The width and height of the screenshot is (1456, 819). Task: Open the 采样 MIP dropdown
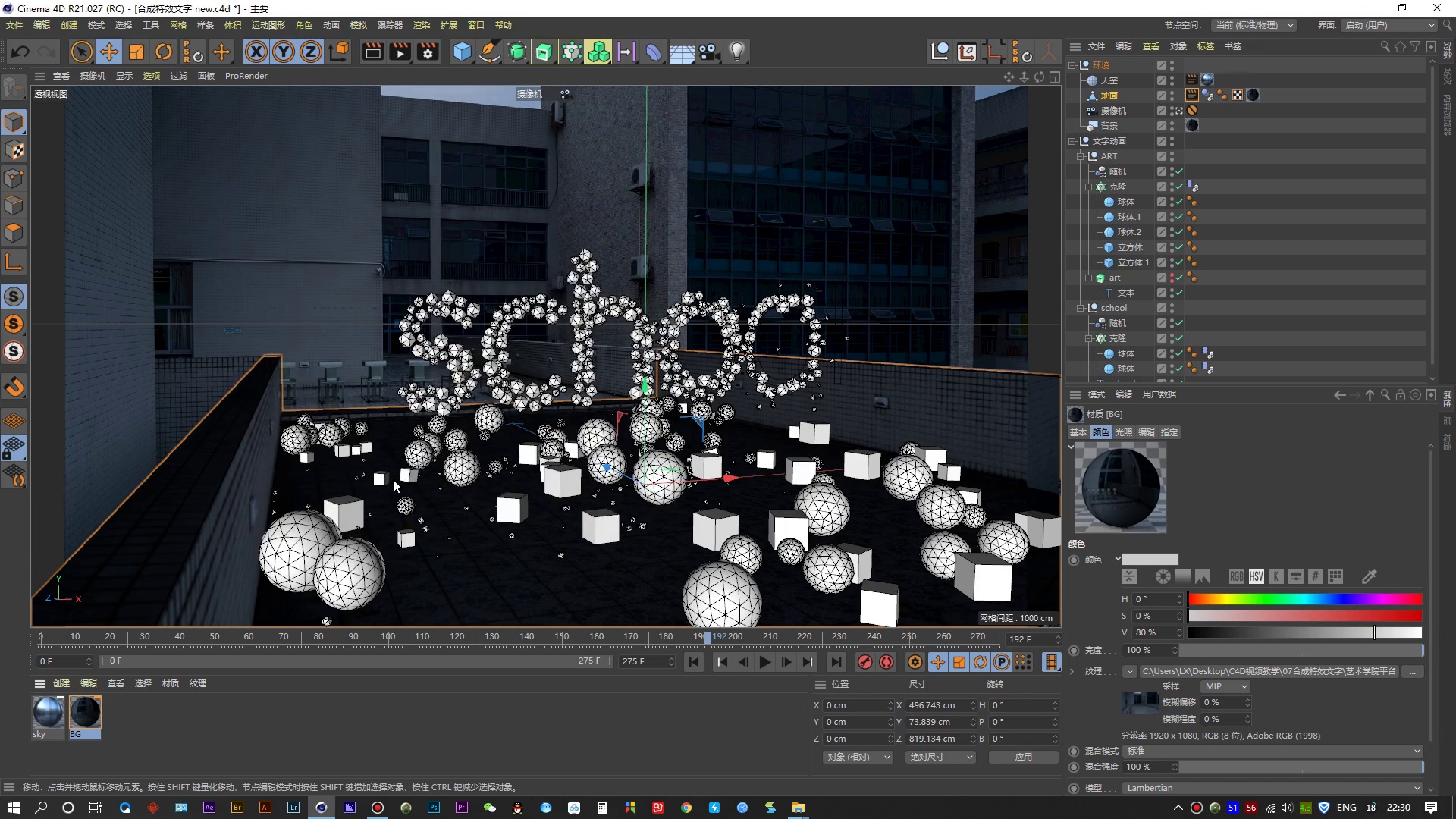click(1225, 686)
